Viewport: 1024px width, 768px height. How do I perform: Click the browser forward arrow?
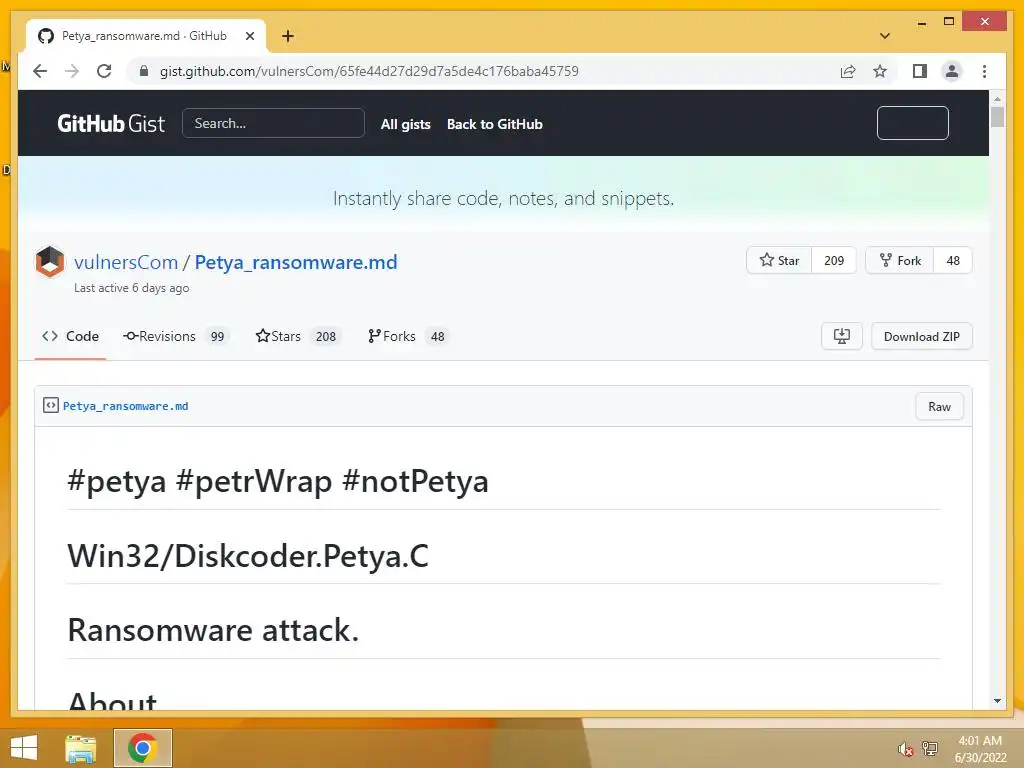click(x=72, y=71)
